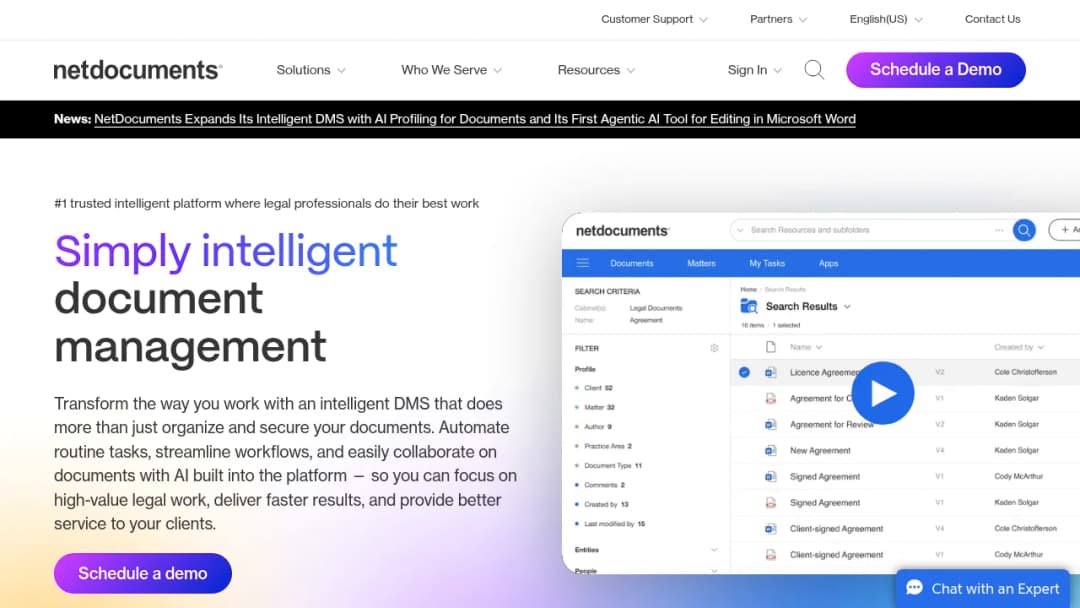The height and width of the screenshot is (608, 1080).
Task: Select the Created by 13 filter
Action: (x=605, y=504)
